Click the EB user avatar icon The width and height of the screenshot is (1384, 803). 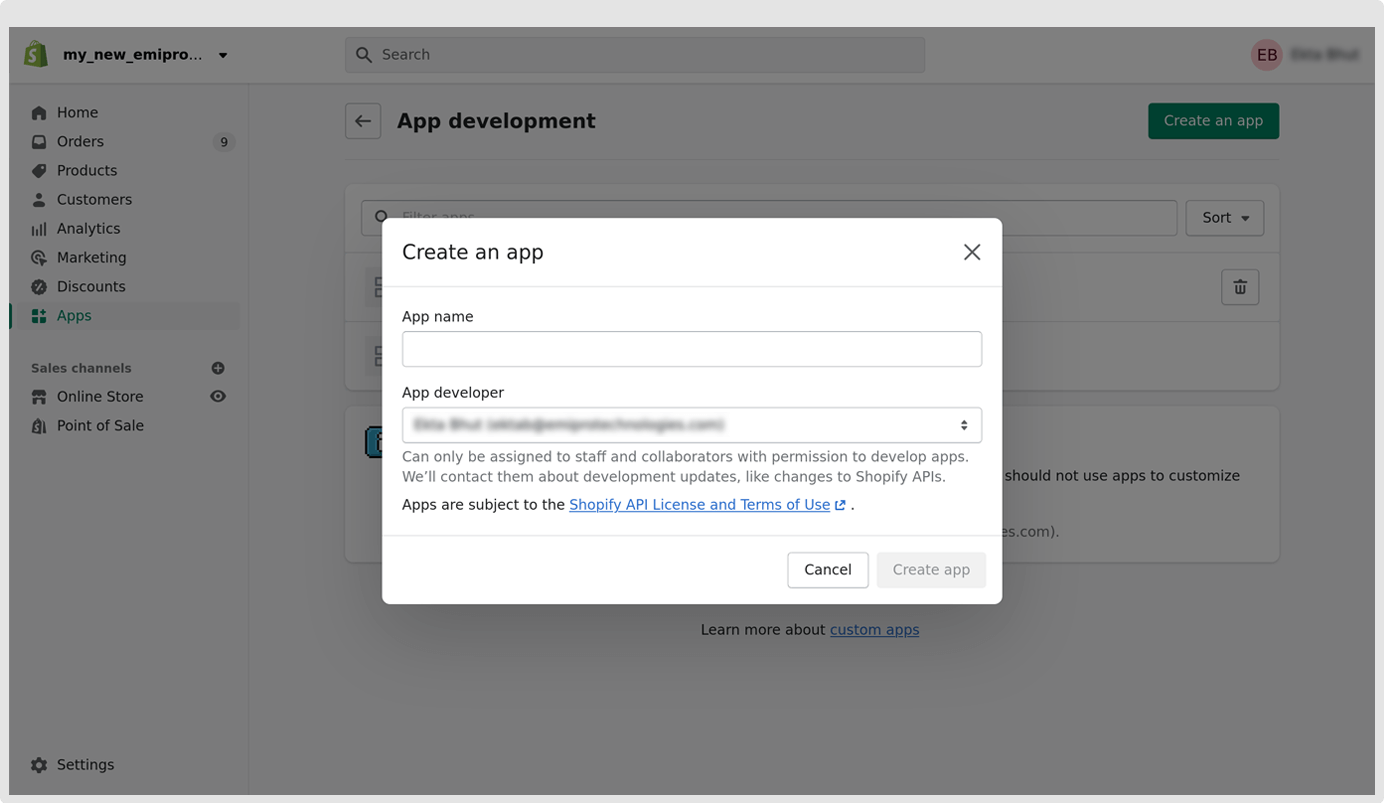1266,55
